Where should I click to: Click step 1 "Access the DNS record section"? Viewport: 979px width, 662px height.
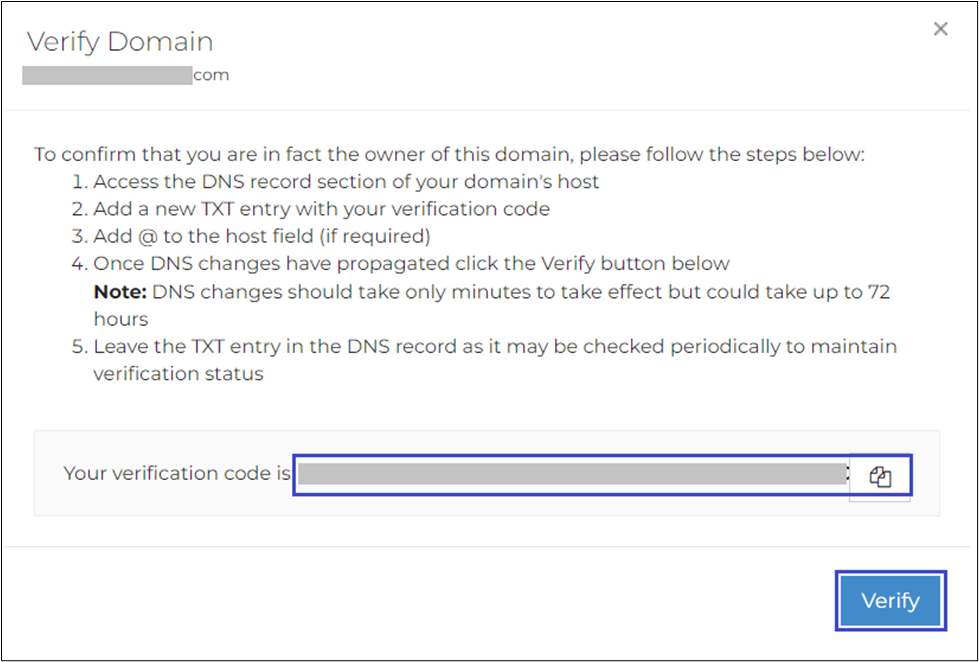tap(345, 182)
